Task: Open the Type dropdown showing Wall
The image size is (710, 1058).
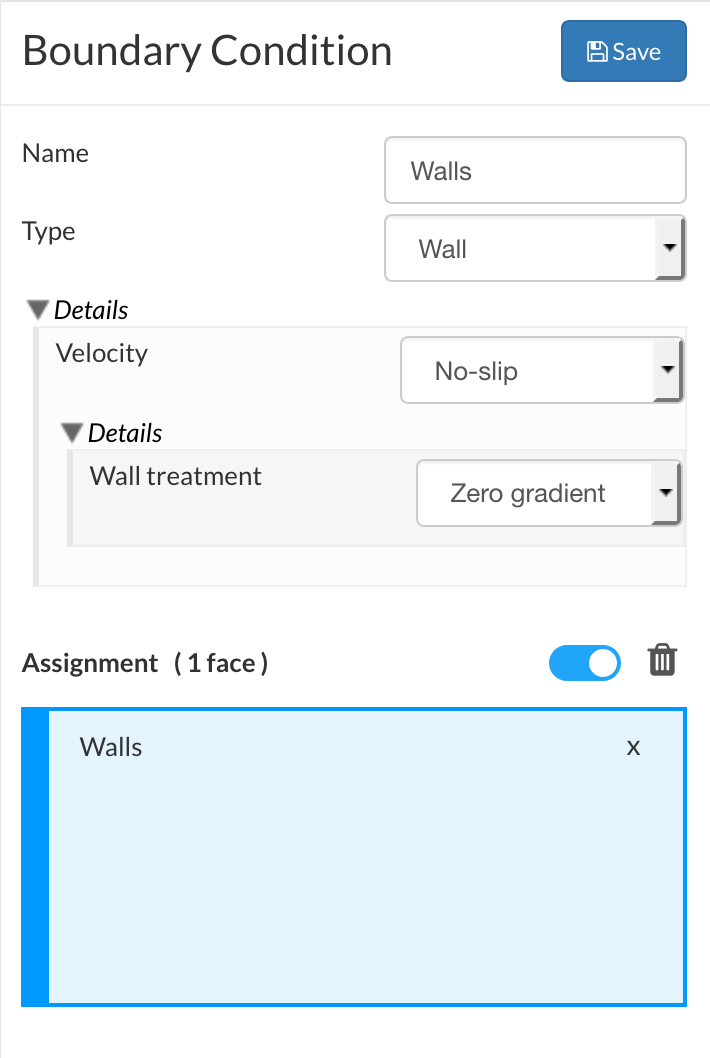Action: 535,248
